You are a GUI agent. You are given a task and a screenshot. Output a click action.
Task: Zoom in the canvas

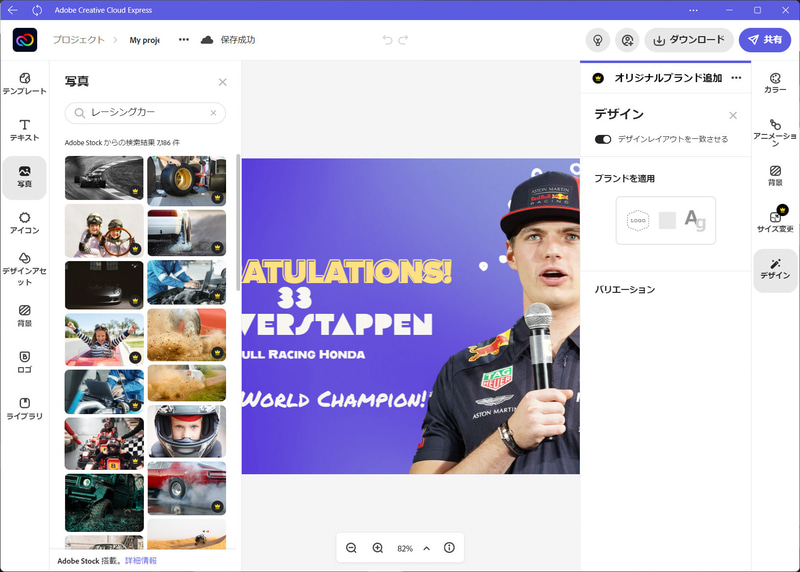[378, 548]
